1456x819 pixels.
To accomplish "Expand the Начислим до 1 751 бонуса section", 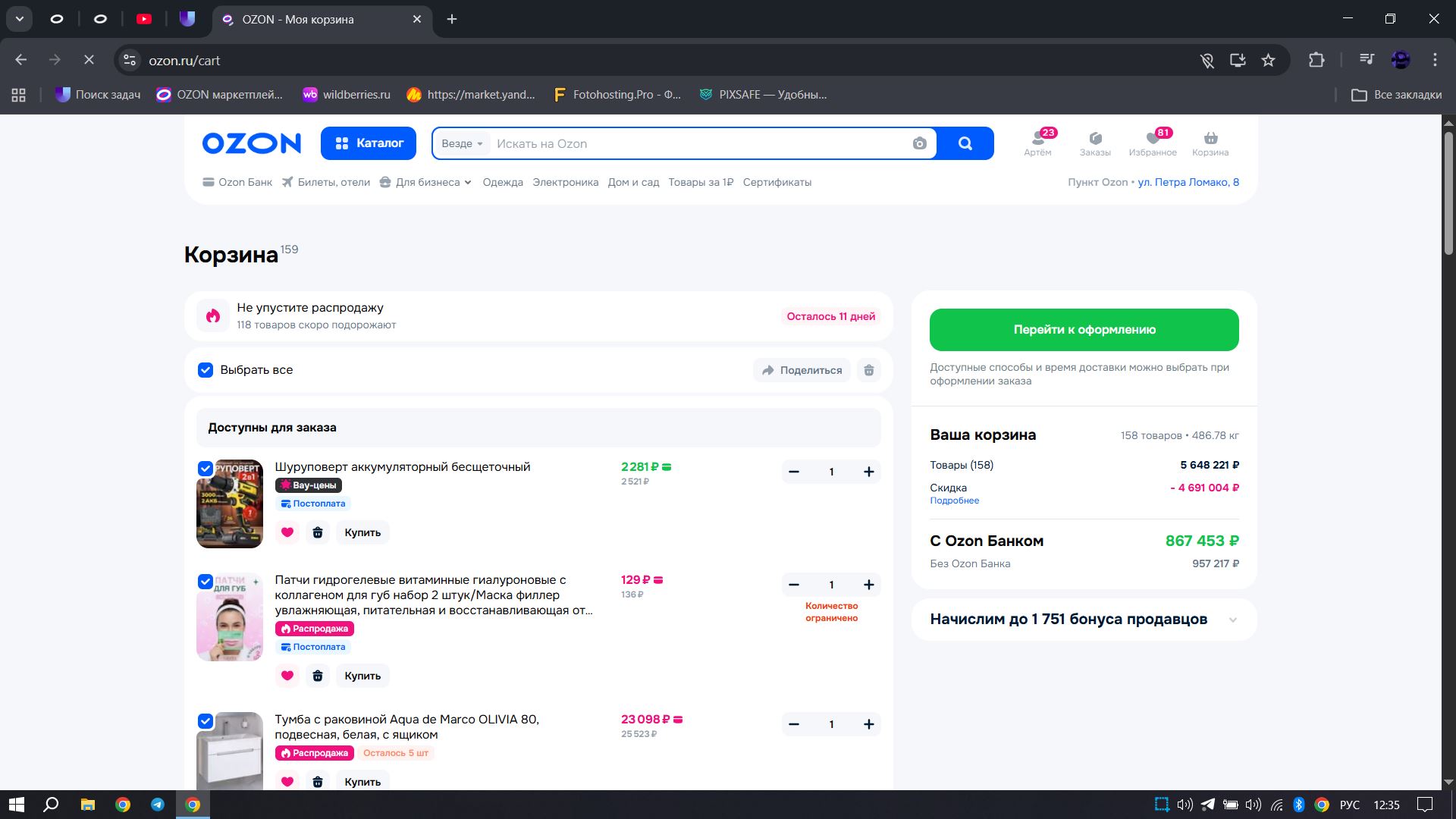I will tap(1232, 620).
